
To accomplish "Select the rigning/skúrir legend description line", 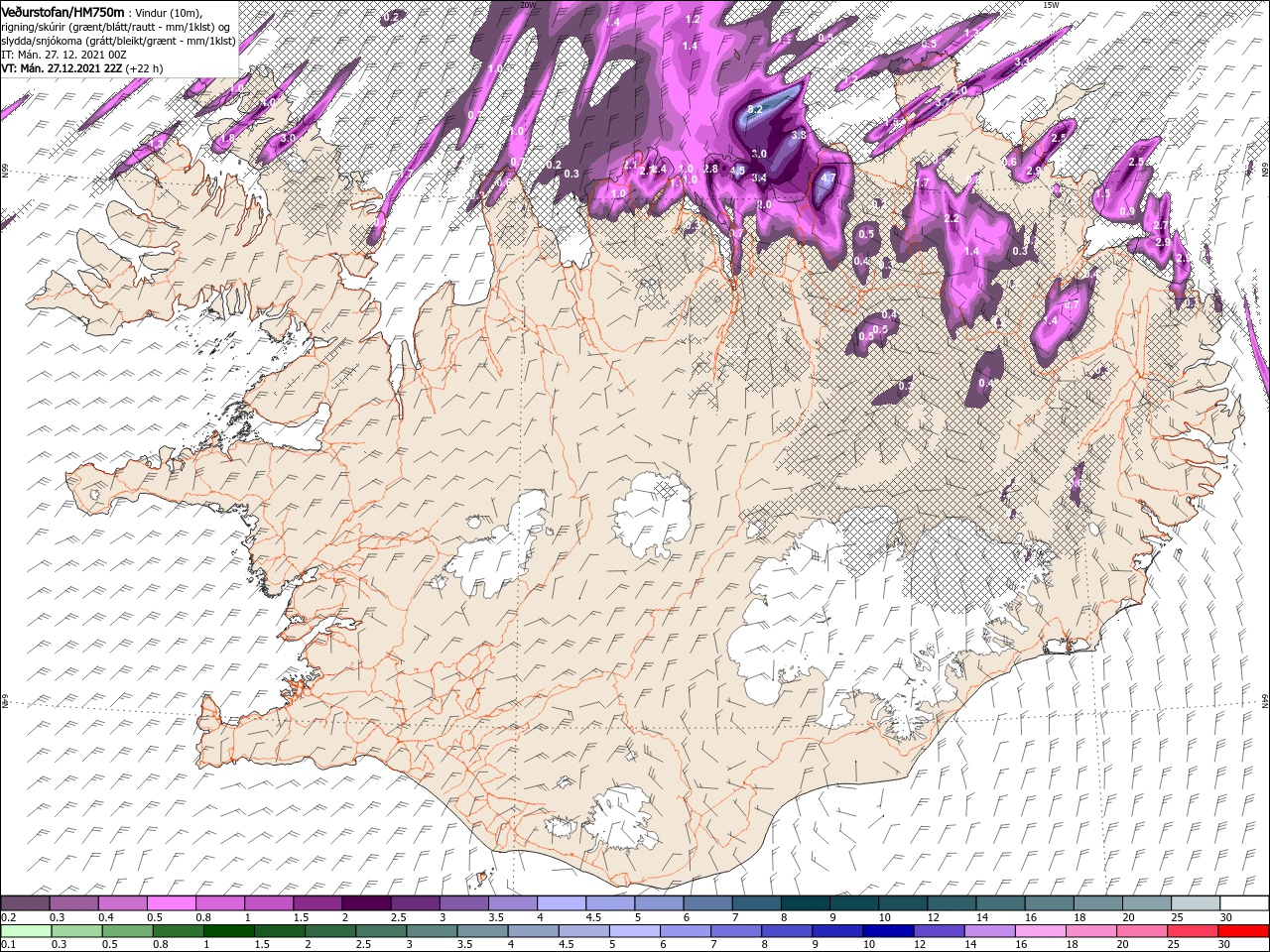I will tap(116, 27).
